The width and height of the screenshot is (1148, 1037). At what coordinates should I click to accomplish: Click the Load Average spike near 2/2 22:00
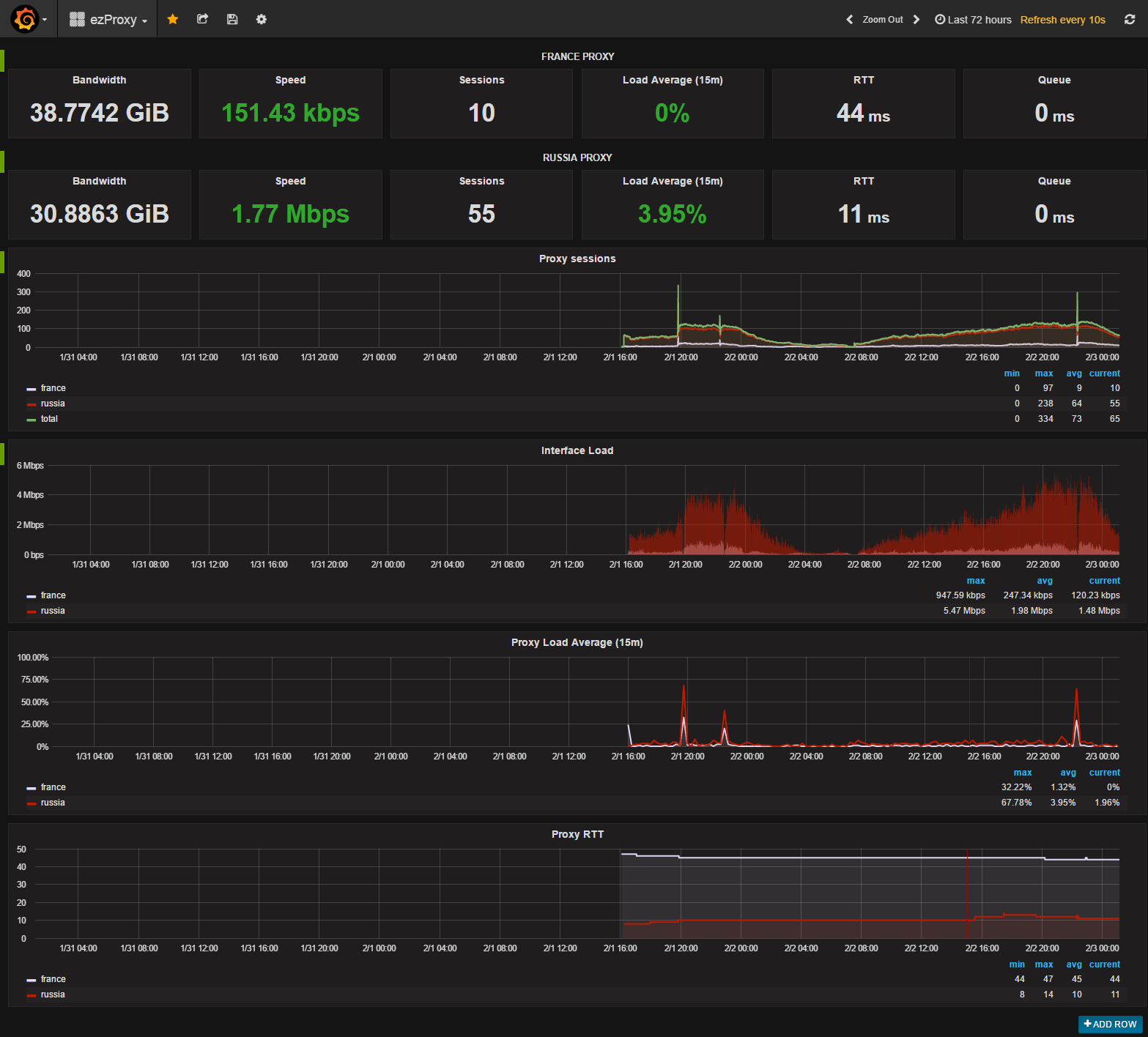click(x=1076, y=690)
